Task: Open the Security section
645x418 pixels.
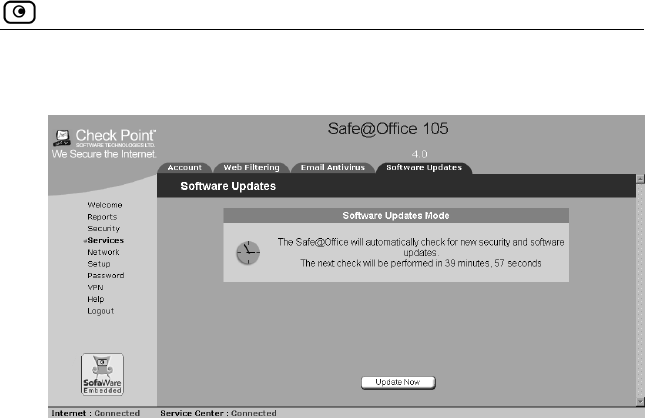Action: (x=103, y=228)
